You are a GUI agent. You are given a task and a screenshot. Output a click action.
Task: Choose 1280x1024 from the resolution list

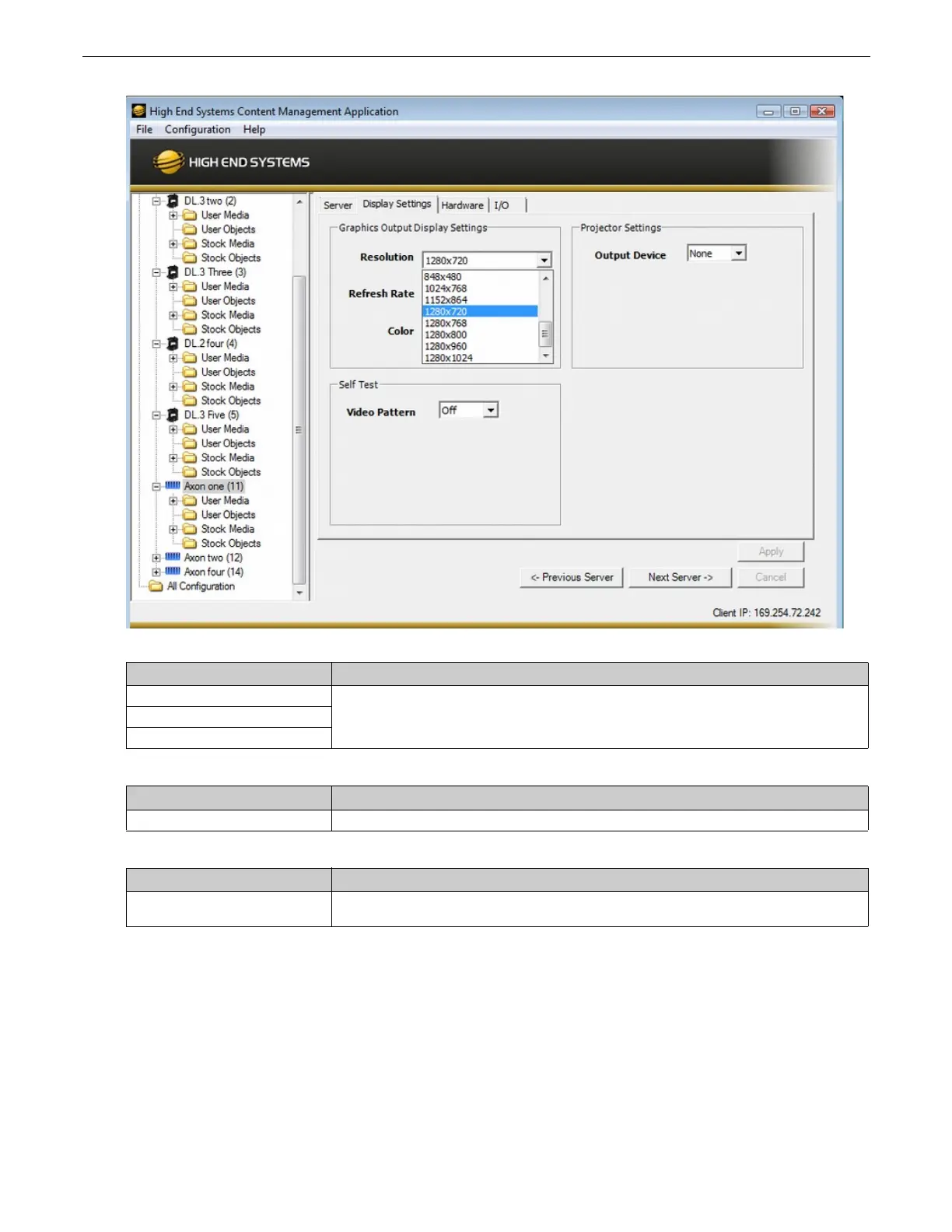tap(480, 358)
